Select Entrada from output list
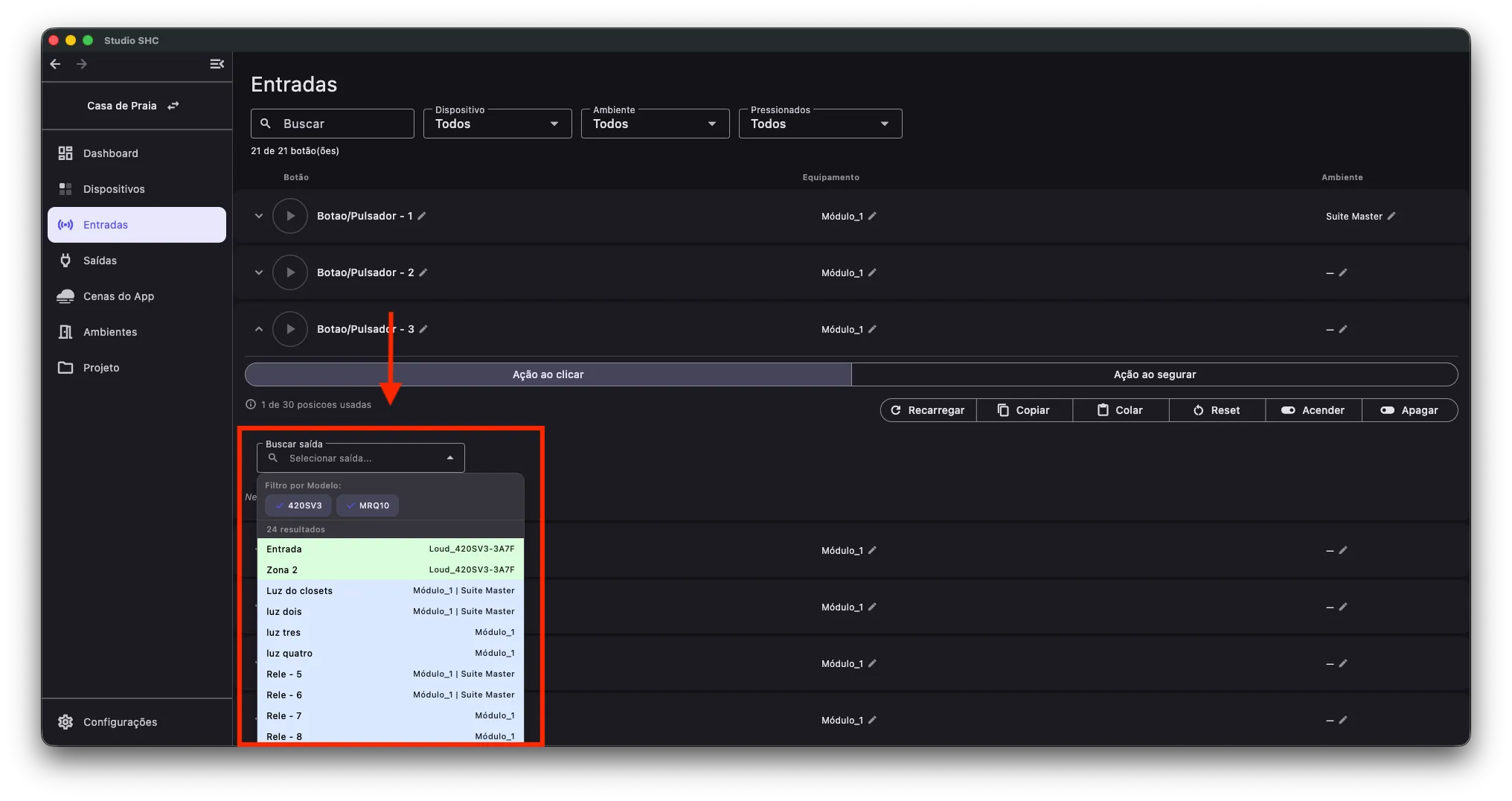This screenshot has height=801, width=1512. point(391,549)
